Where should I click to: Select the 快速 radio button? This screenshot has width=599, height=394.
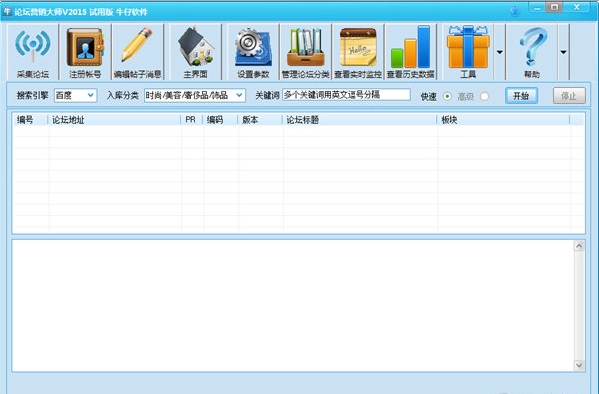point(447,96)
